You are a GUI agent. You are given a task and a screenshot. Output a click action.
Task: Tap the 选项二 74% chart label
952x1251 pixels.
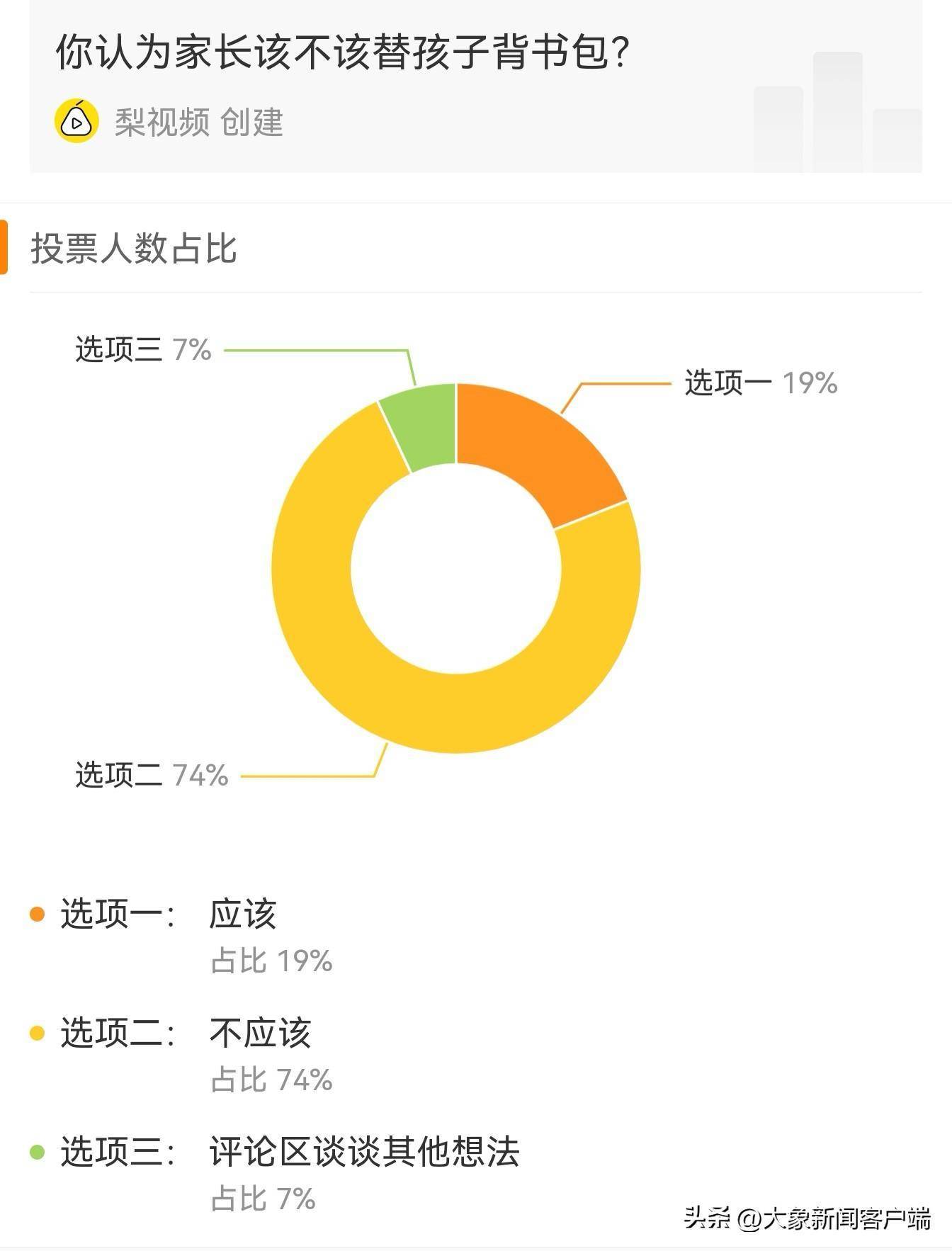[x=152, y=775]
